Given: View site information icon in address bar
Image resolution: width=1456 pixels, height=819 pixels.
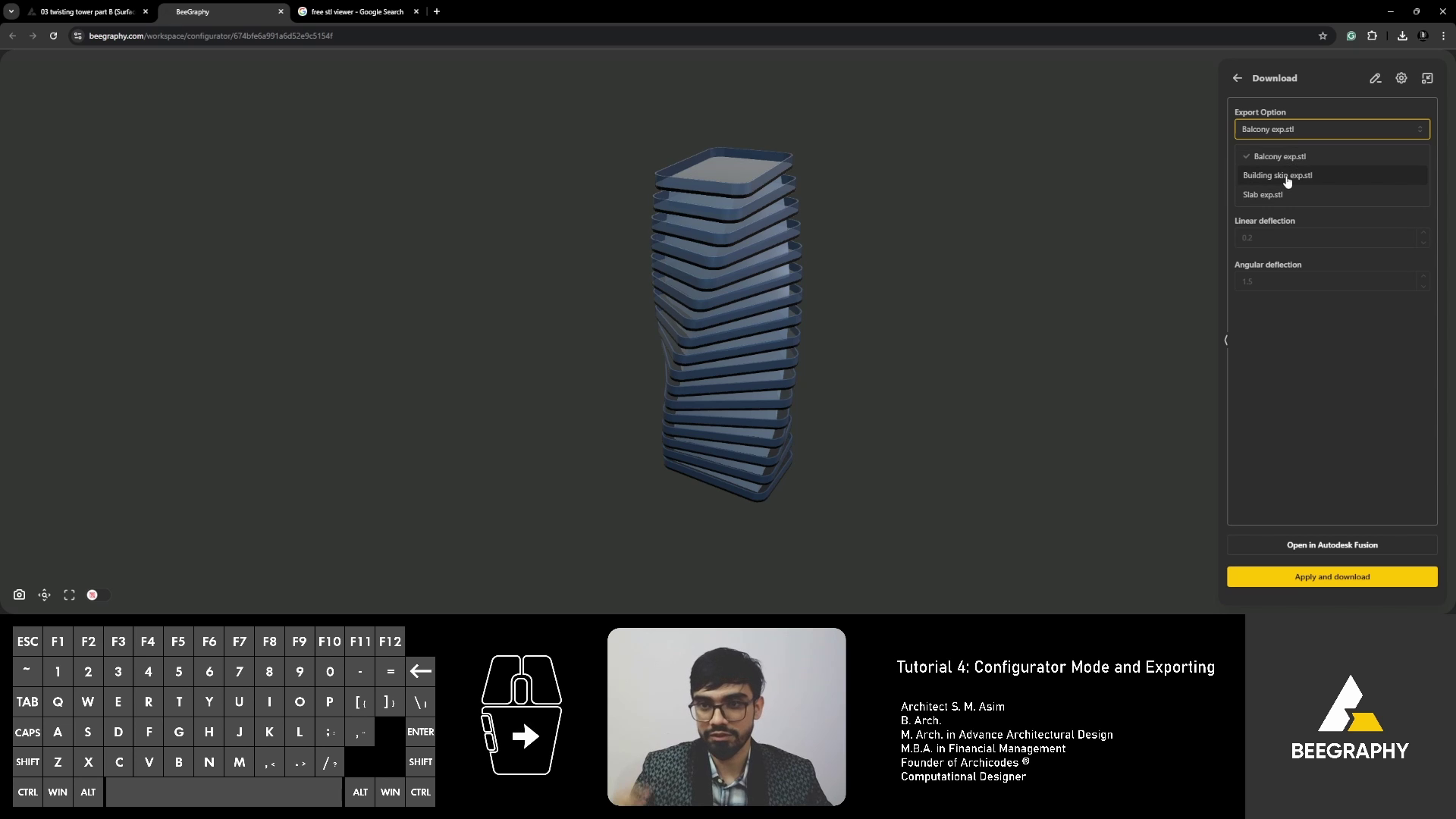Looking at the screenshot, I should click(x=77, y=36).
